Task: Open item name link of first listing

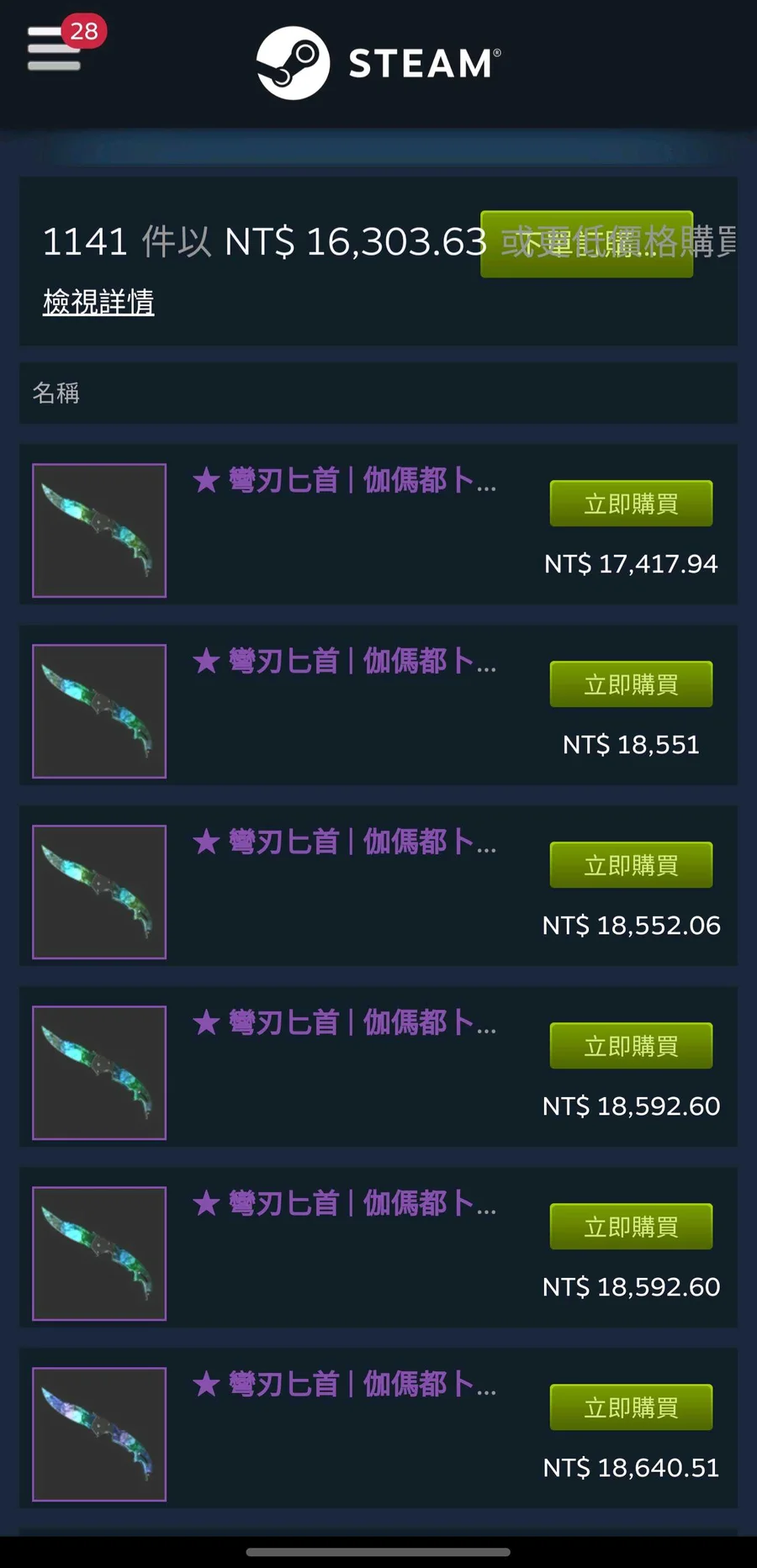Action: [345, 481]
